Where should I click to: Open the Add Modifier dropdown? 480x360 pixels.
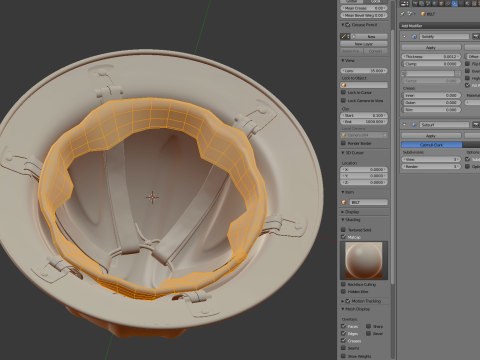[x=440, y=26]
